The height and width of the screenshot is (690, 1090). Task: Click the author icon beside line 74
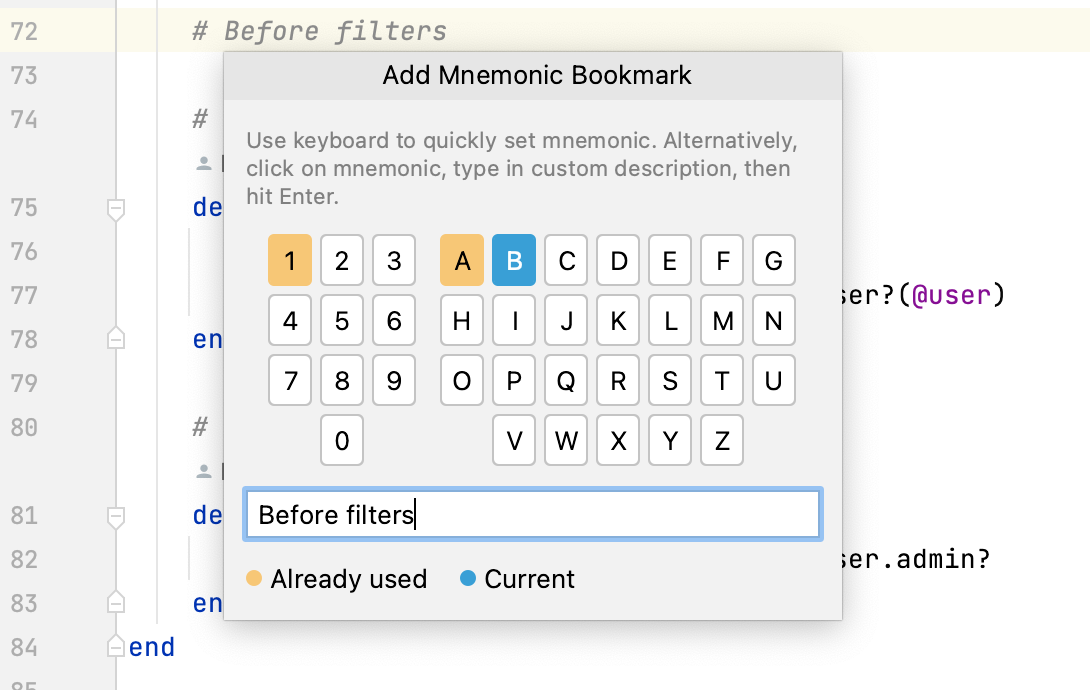click(203, 163)
